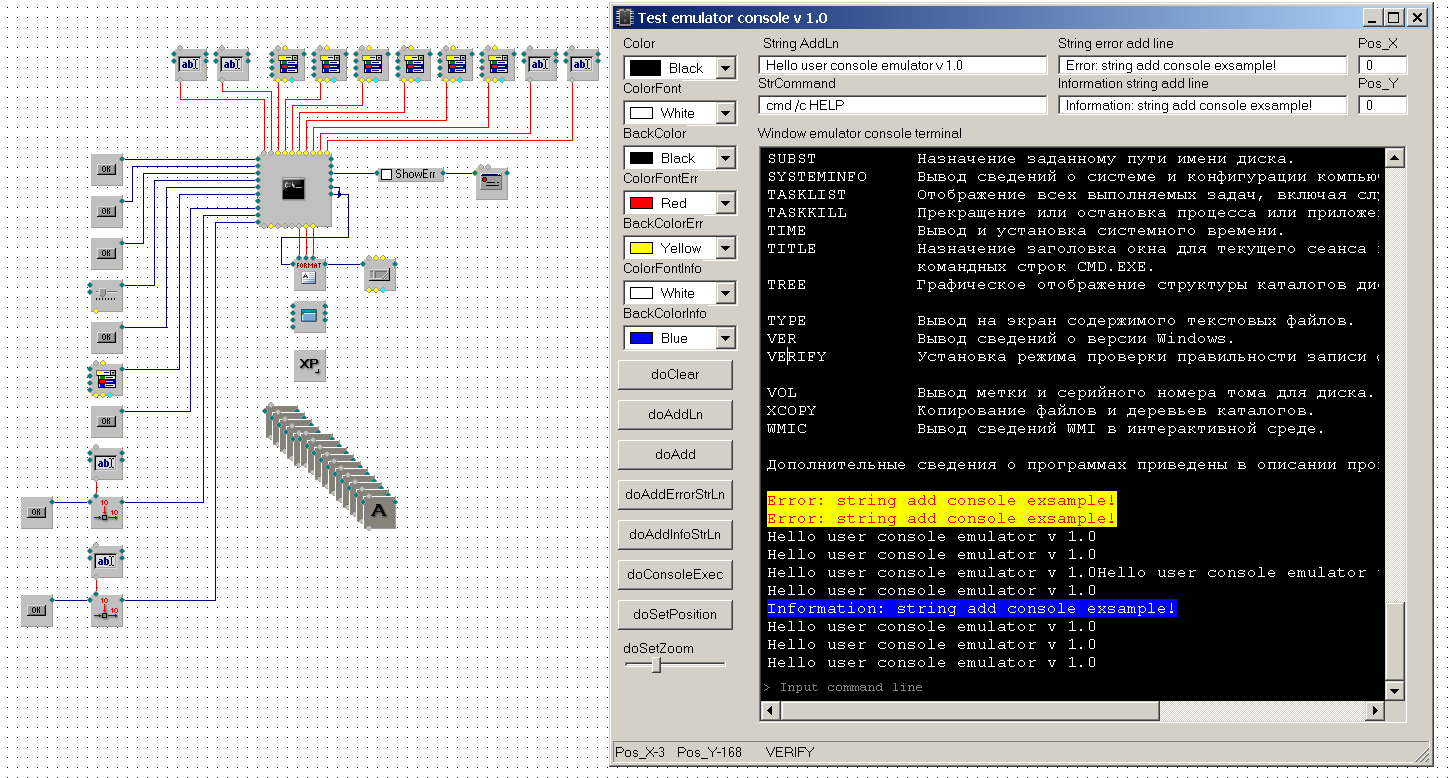Run the doAddInfoStrLn button
Viewport: 1449px width, 778px height.
675,534
